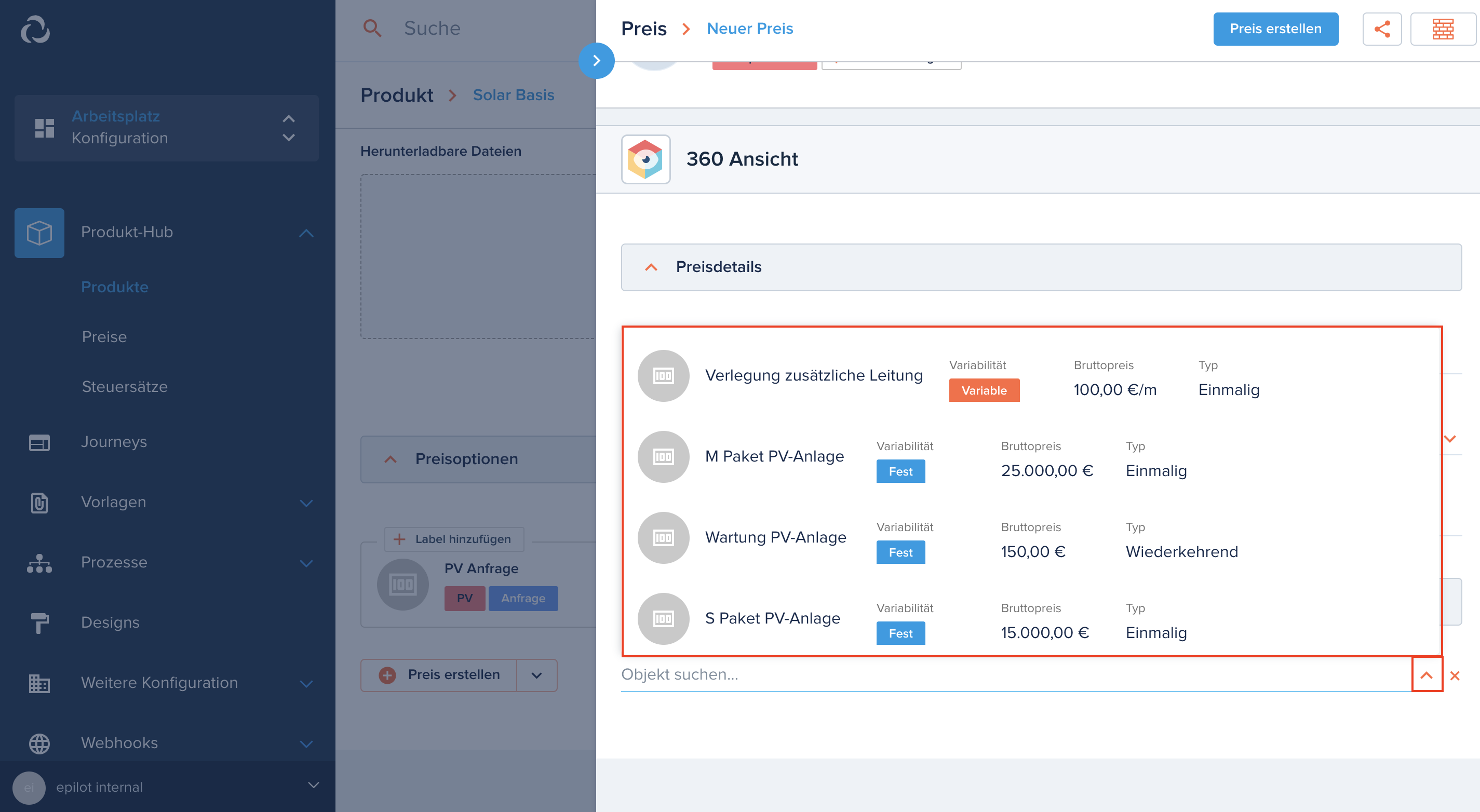Click the PV Anfrage price icon
1480x812 pixels.
tap(403, 585)
